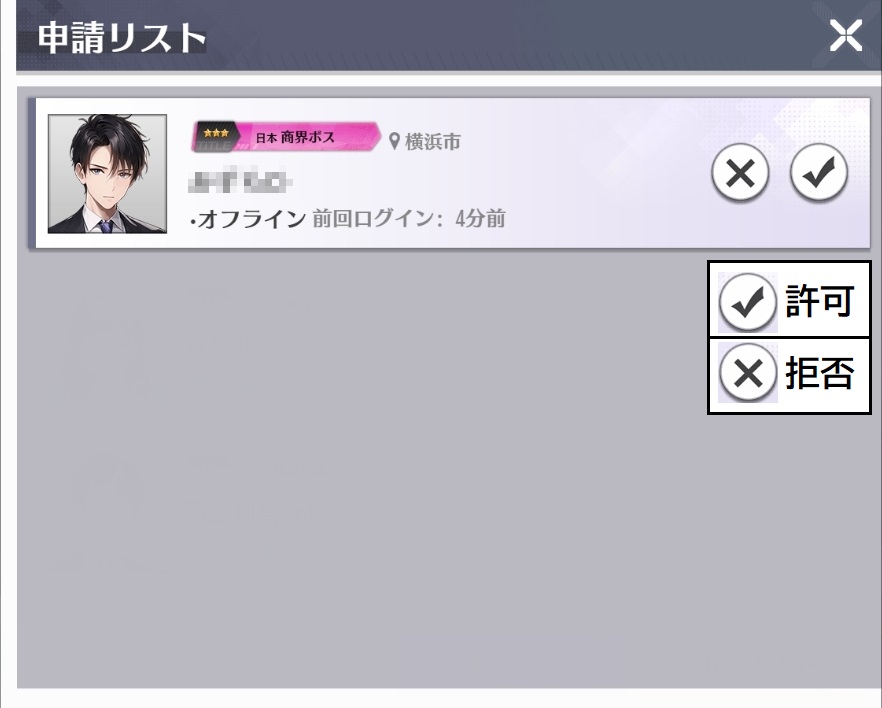882x708 pixels.
Task: Select the 拒否 label in the legend
Action: pos(820,373)
